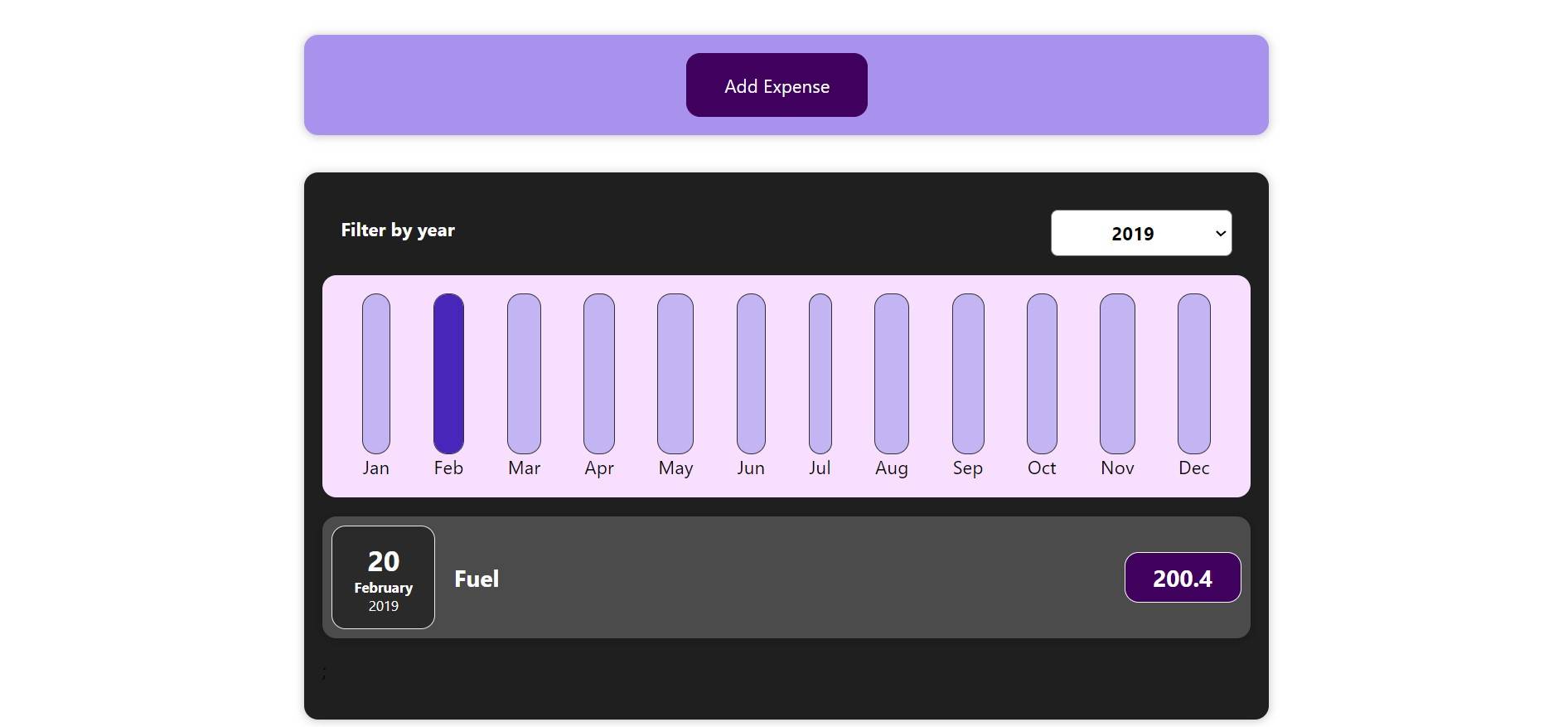Click the Mar month label
This screenshot has width=1568, height=727.
tap(524, 468)
